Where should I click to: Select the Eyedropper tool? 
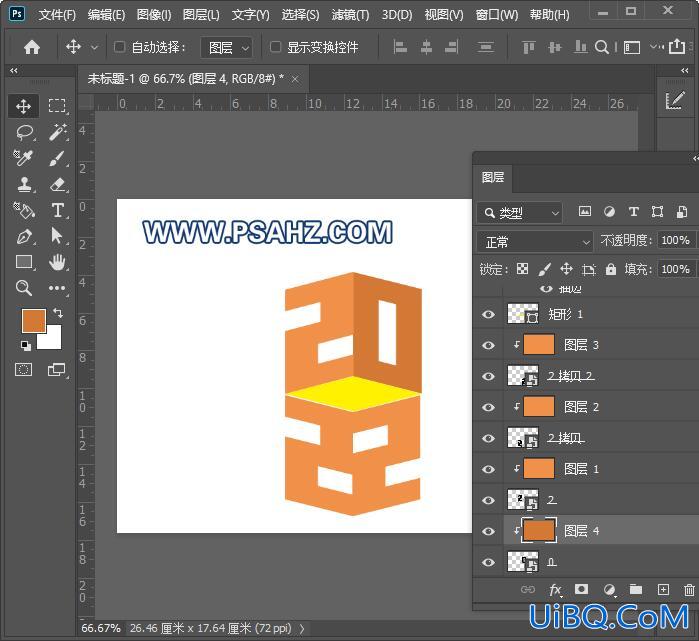click(23, 158)
